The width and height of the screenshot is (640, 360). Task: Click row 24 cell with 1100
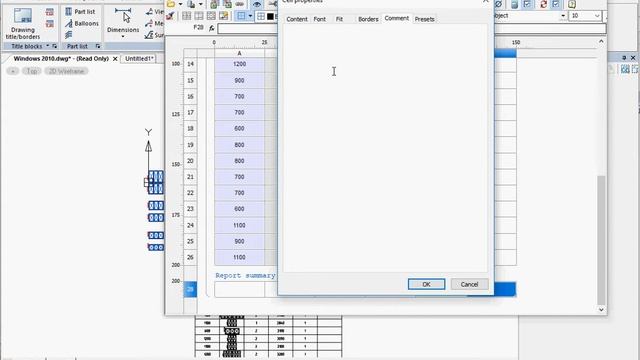coord(239,225)
